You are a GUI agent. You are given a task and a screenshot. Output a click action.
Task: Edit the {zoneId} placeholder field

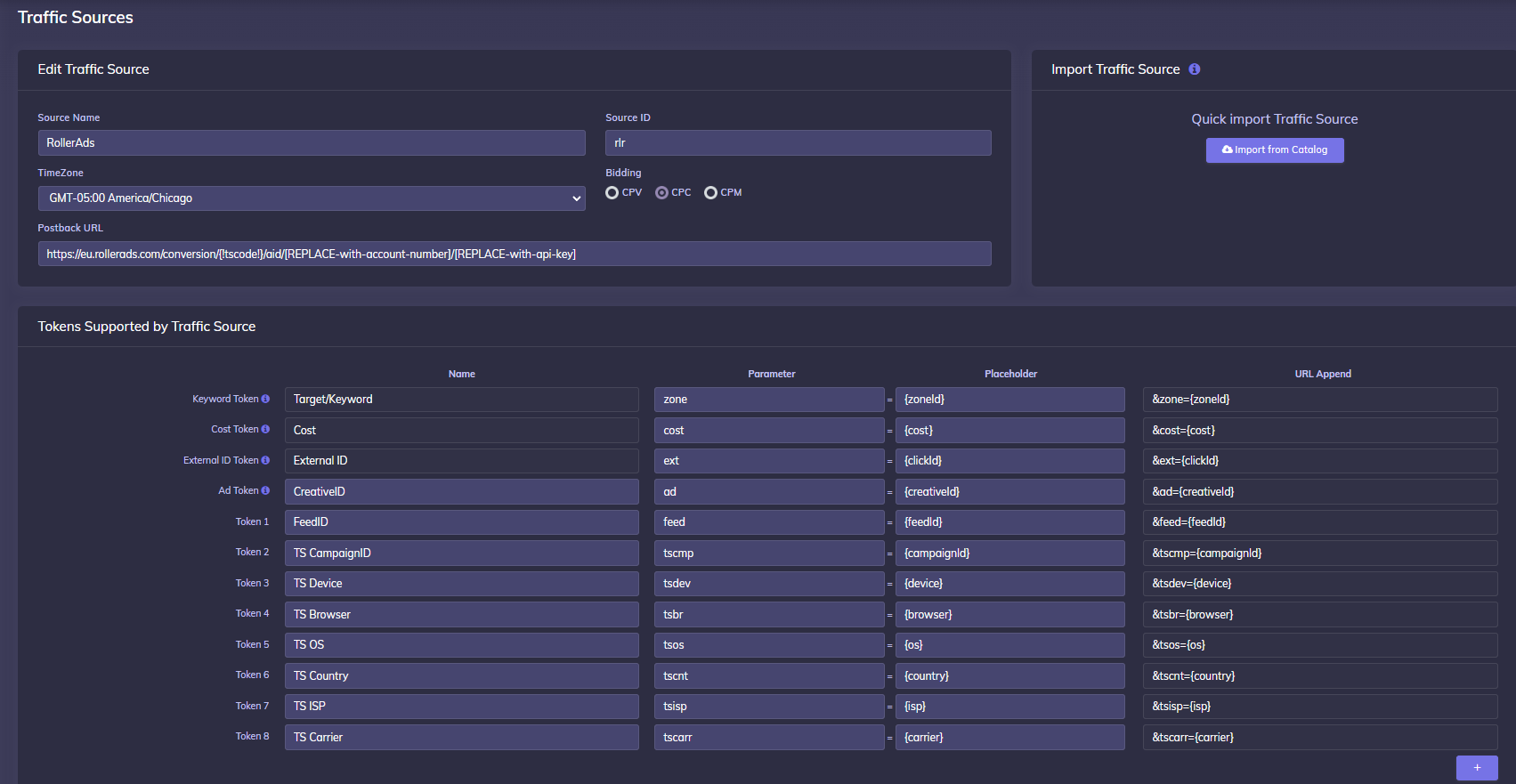coord(1010,400)
